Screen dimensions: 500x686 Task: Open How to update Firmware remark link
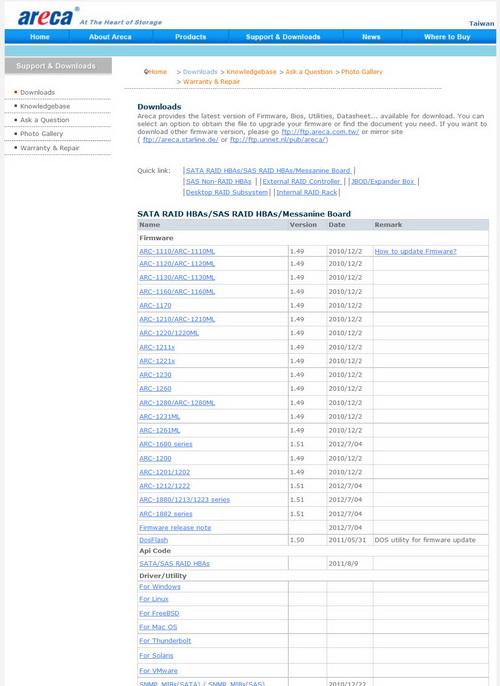pos(415,252)
